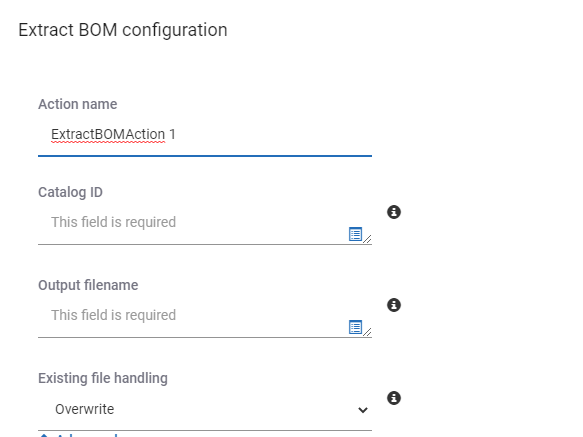Focus the Catalog ID input field

pos(205,225)
